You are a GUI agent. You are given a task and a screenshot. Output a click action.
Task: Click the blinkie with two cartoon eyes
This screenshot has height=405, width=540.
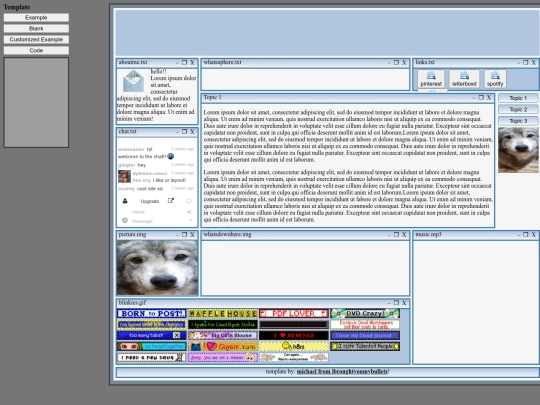[152, 346]
